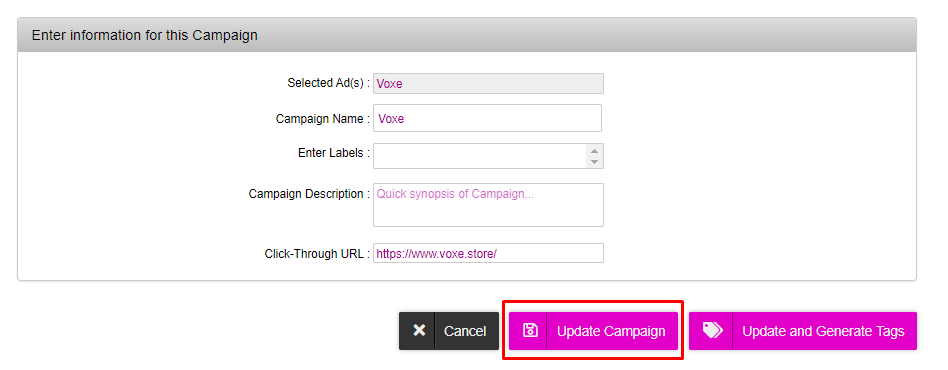Click the 'Enter Labels :' label

334,153
